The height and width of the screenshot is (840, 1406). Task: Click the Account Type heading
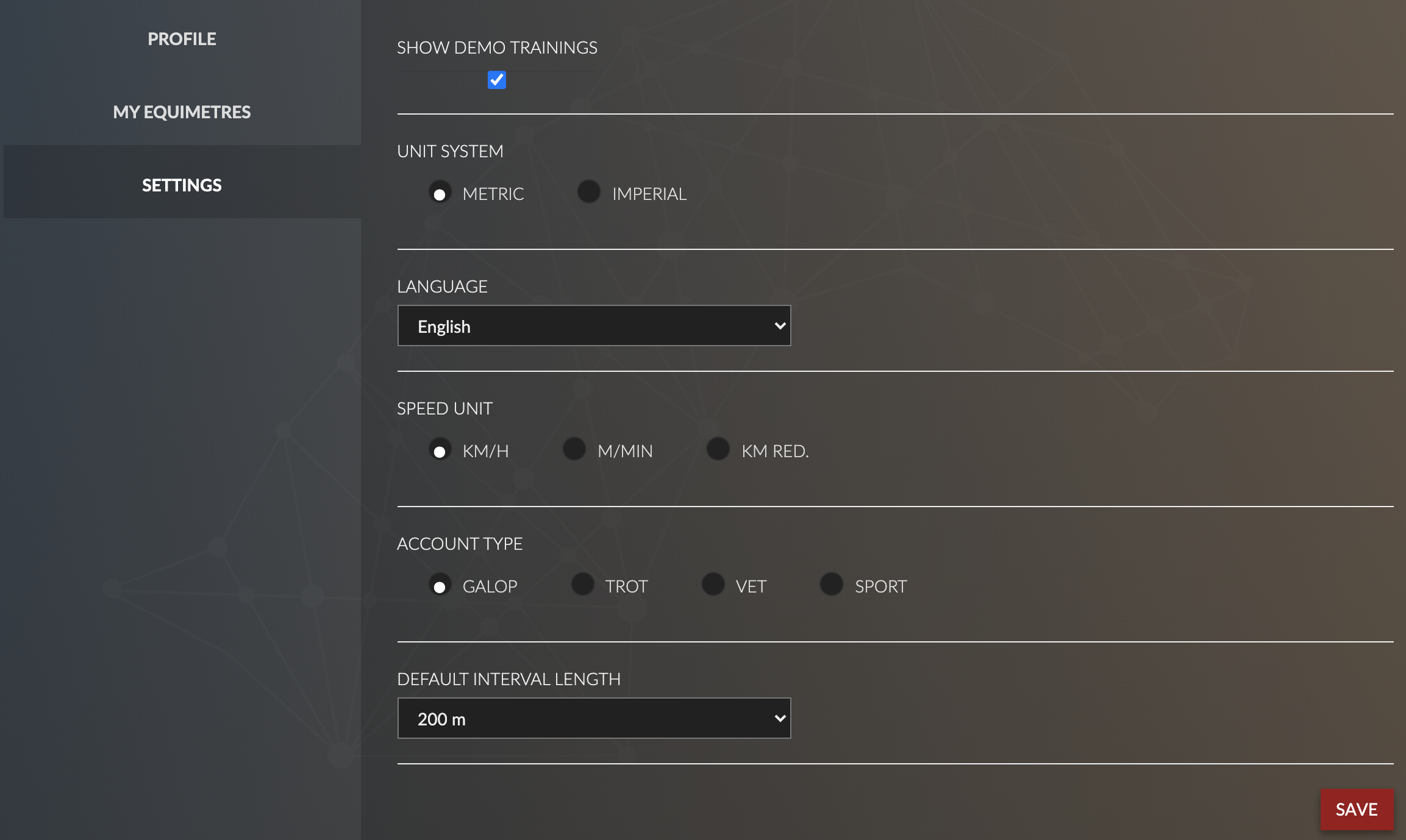[460, 544]
